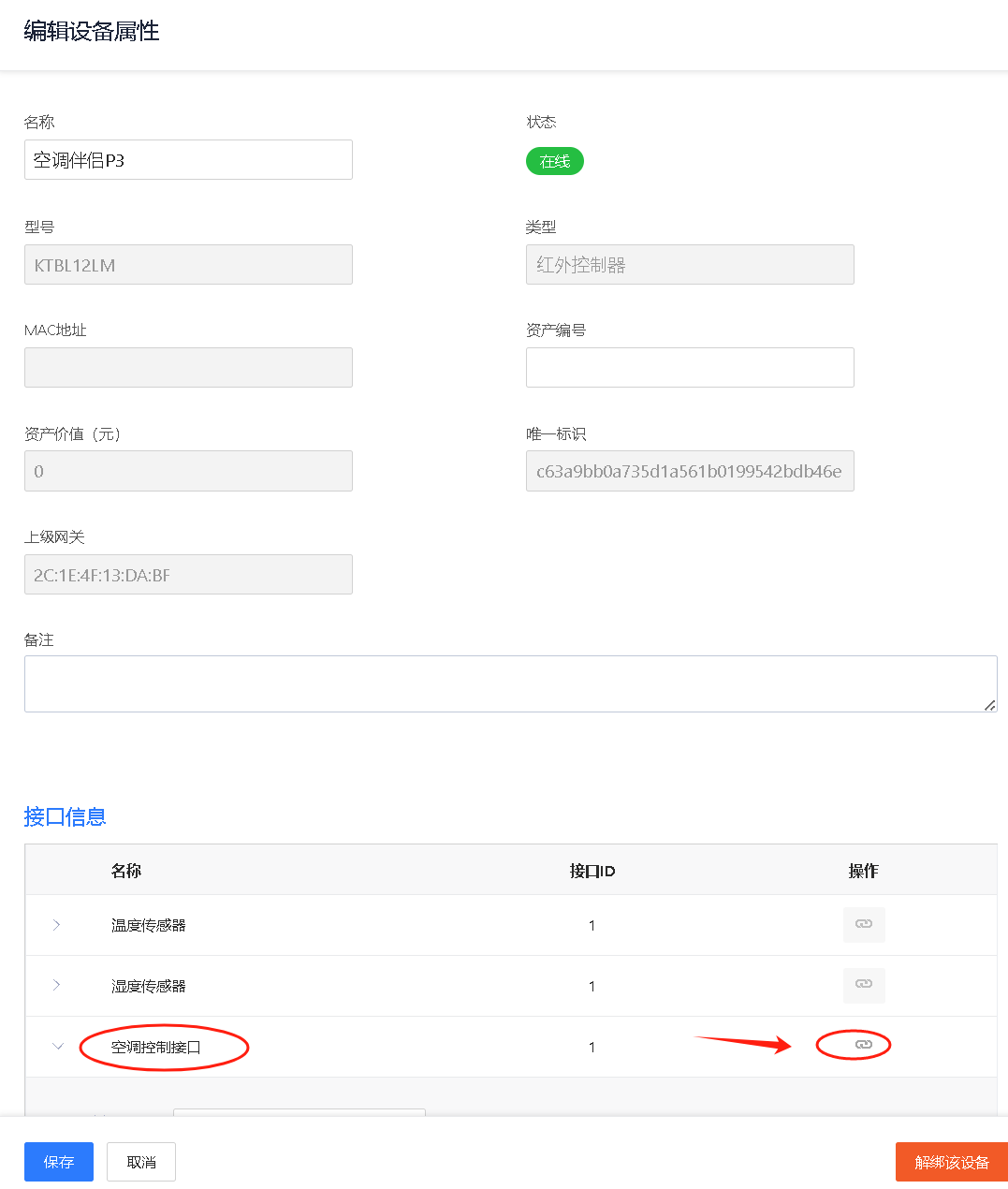Expand the 湿度传感器 row

(x=57, y=985)
